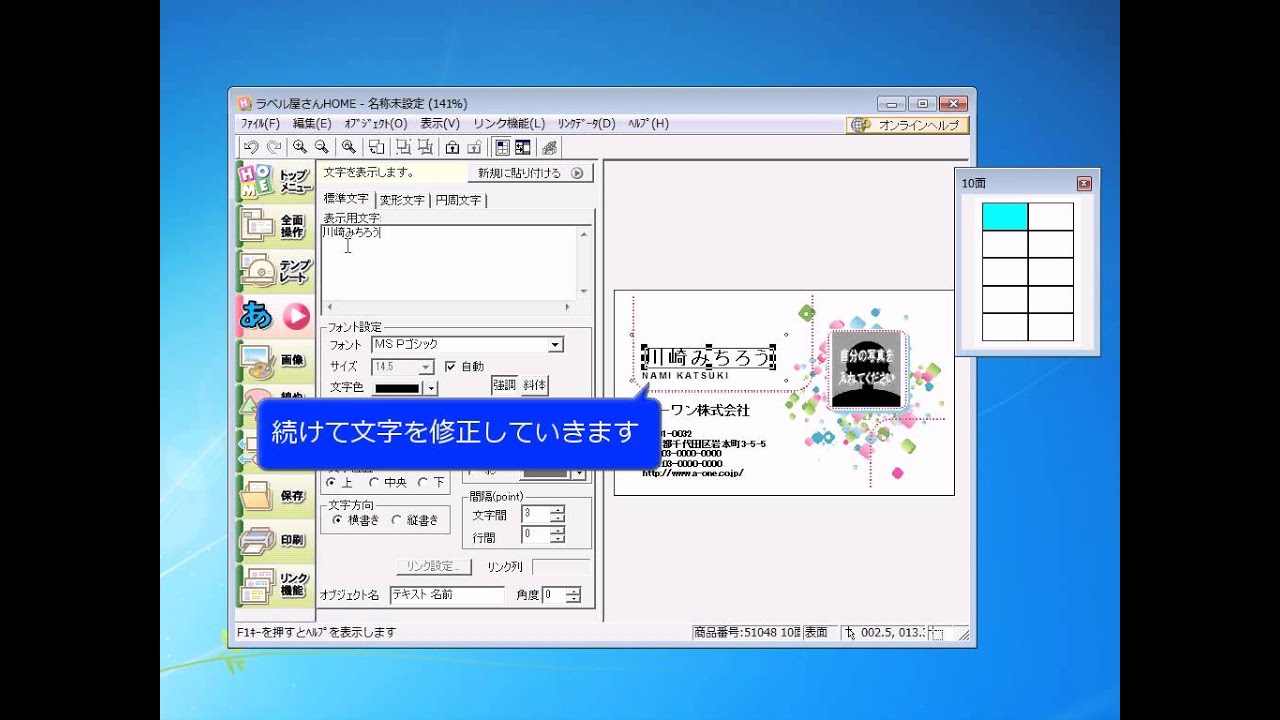The width and height of the screenshot is (1280, 720).
Task: Open the リンク機能 sidebar button
Action: pyautogui.click(x=275, y=585)
